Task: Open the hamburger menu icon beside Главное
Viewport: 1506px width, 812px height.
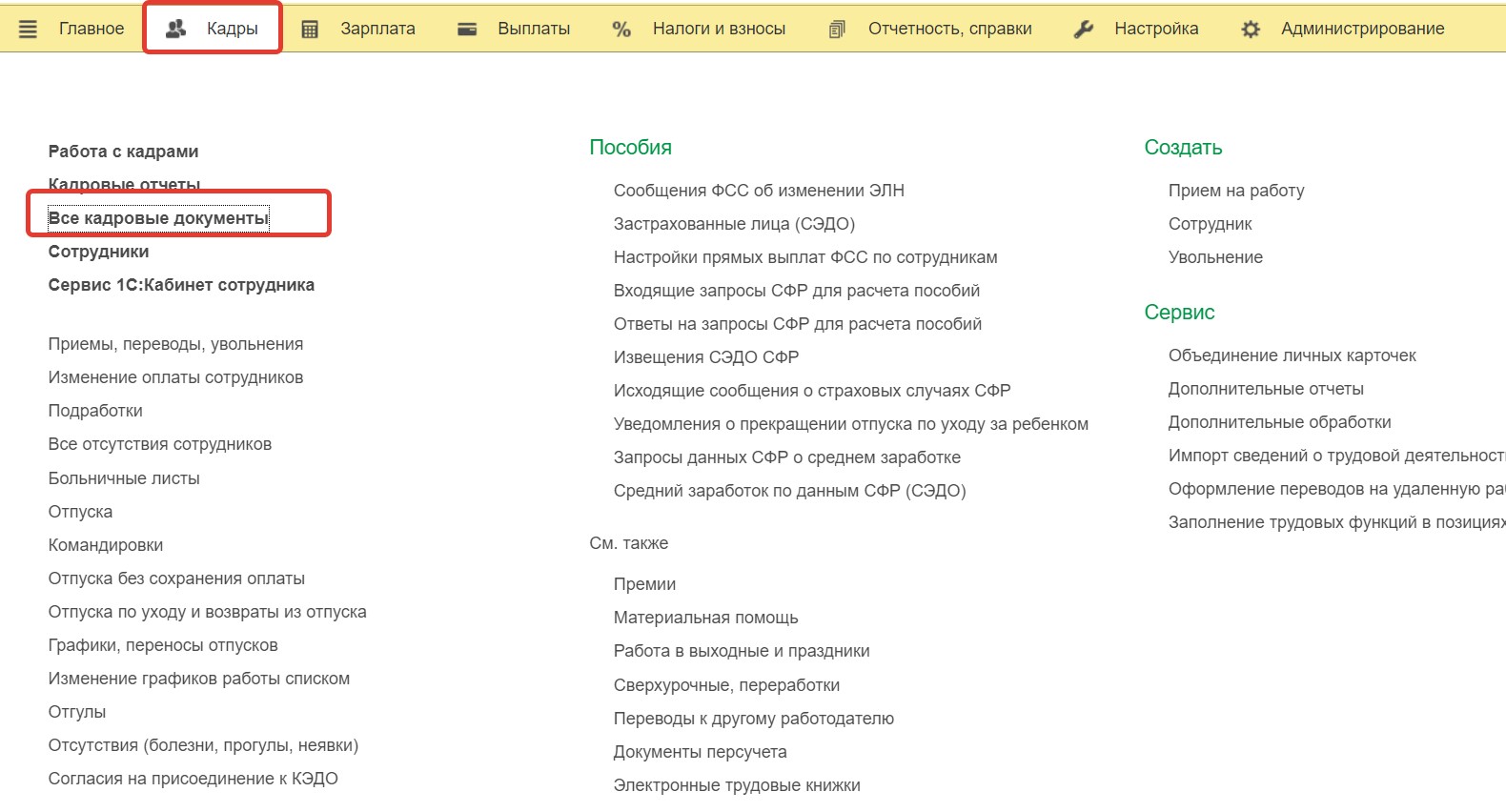Action: pos(29,30)
